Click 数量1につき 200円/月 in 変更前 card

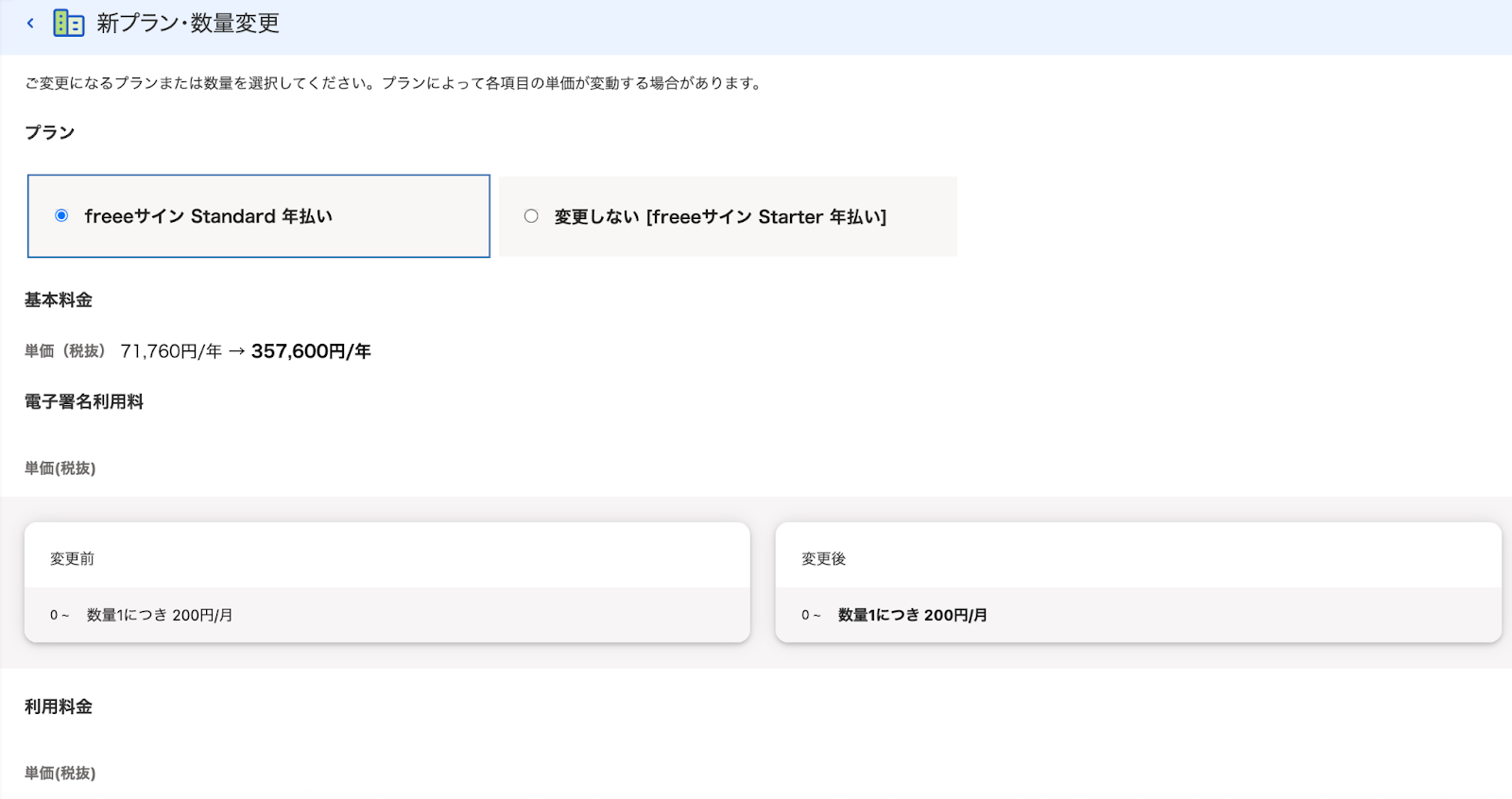[160, 615]
